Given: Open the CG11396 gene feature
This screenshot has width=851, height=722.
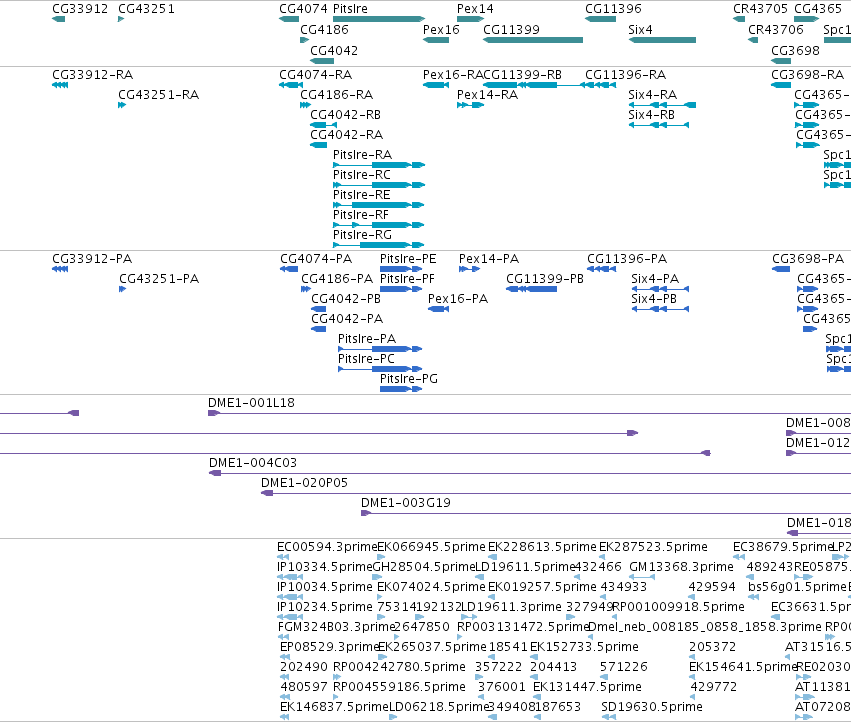Looking at the screenshot, I should coord(600,19).
